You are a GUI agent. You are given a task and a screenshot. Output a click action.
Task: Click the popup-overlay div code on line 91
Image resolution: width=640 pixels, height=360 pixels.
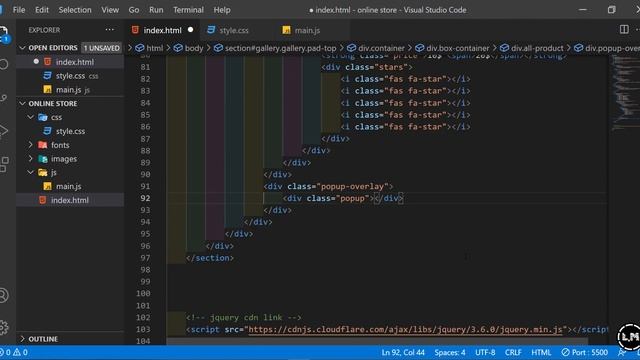pos(328,187)
